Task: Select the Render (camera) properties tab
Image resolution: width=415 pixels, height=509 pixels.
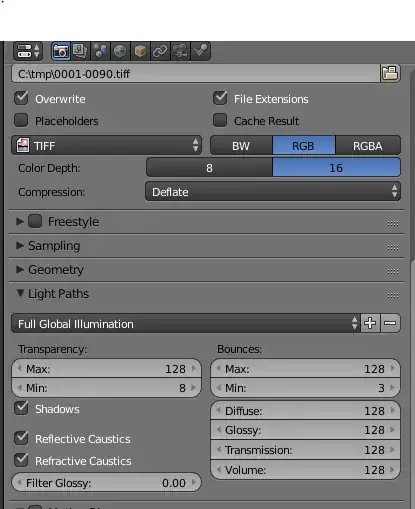Action: (61, 51)
